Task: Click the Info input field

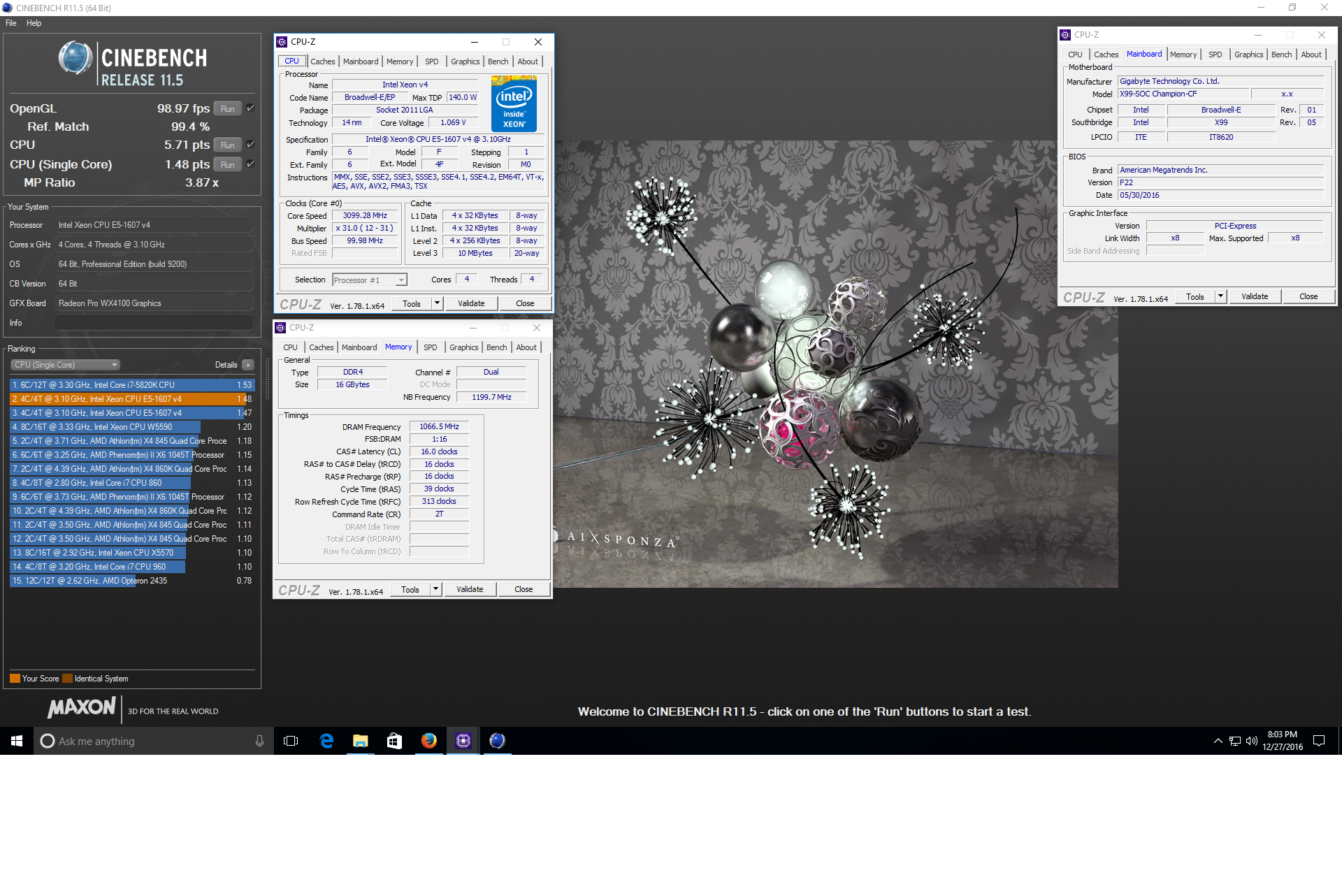Action: pyautogui.click(x=154, y=323)
